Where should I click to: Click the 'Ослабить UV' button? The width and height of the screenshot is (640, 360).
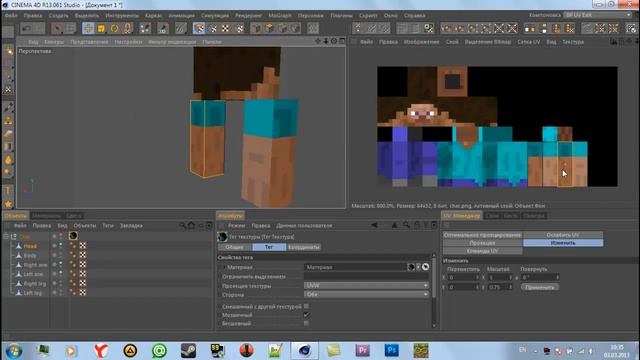click(563, 235)
